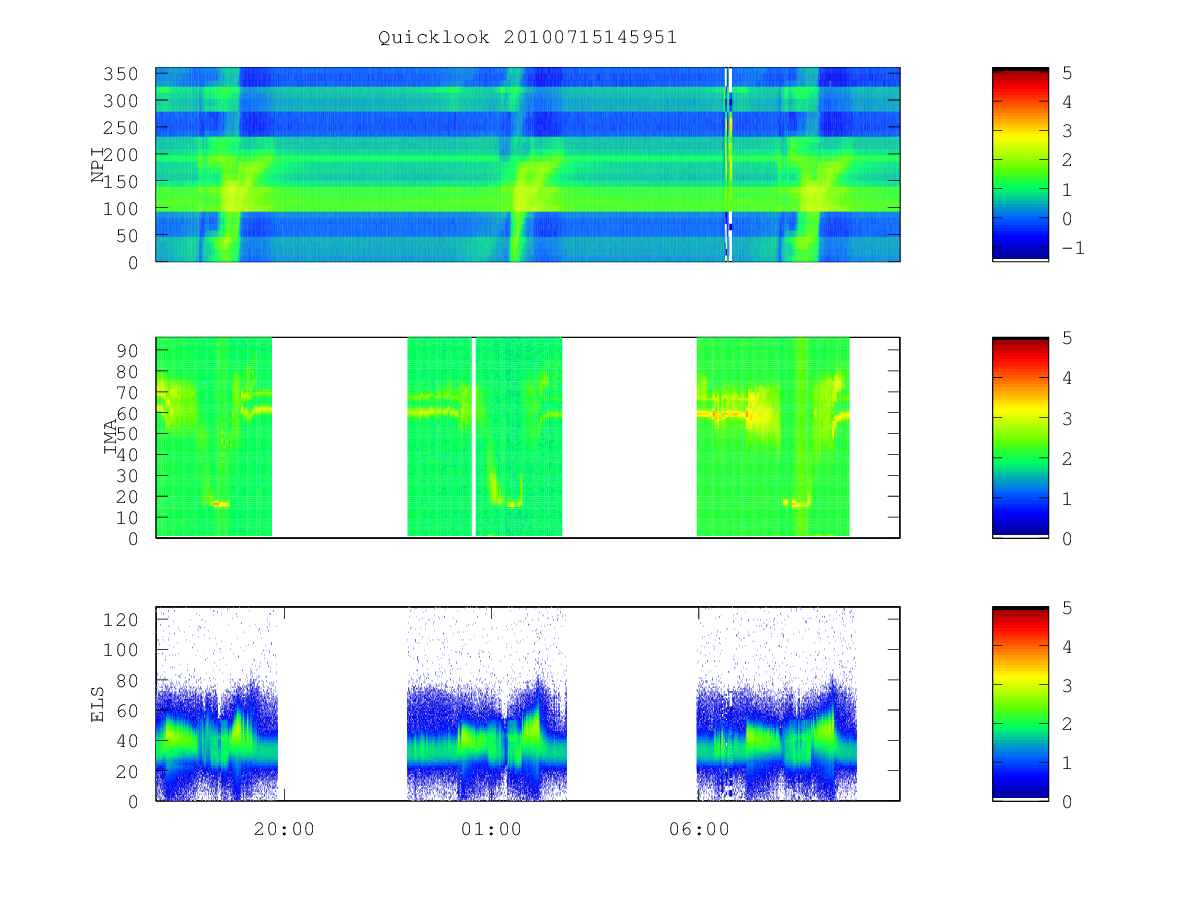Image resolution: width=1200 pixels, height=900 pixels.
Task: Select the ELS y-axis label
Action: (98, 704)
